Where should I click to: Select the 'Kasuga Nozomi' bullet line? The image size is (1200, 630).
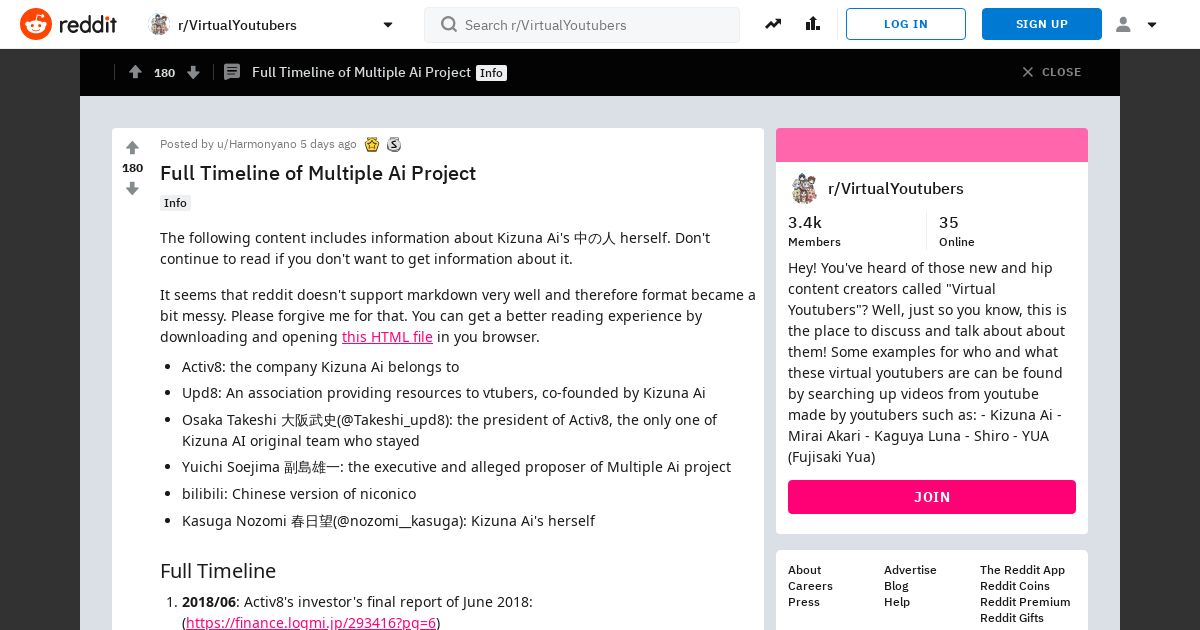388,521
